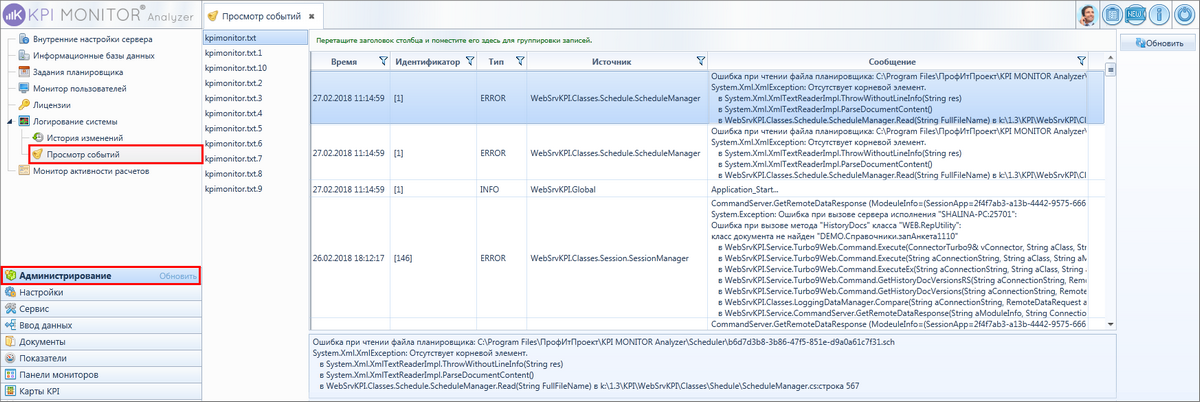
Task: Select История изменений in the tree
Action: tap(85, 137)
